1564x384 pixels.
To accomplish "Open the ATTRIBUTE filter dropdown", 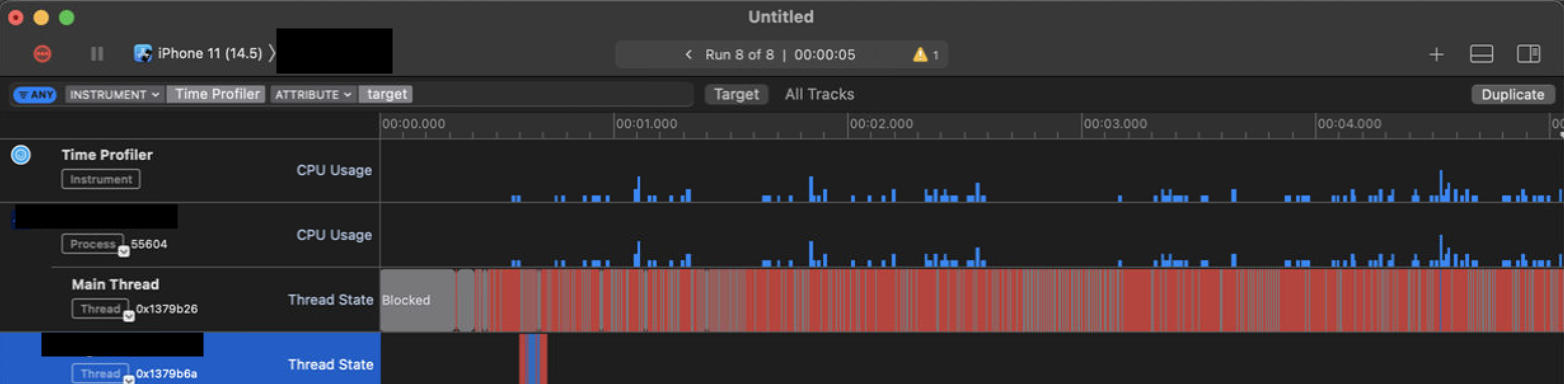I will (x=314, y=94).
